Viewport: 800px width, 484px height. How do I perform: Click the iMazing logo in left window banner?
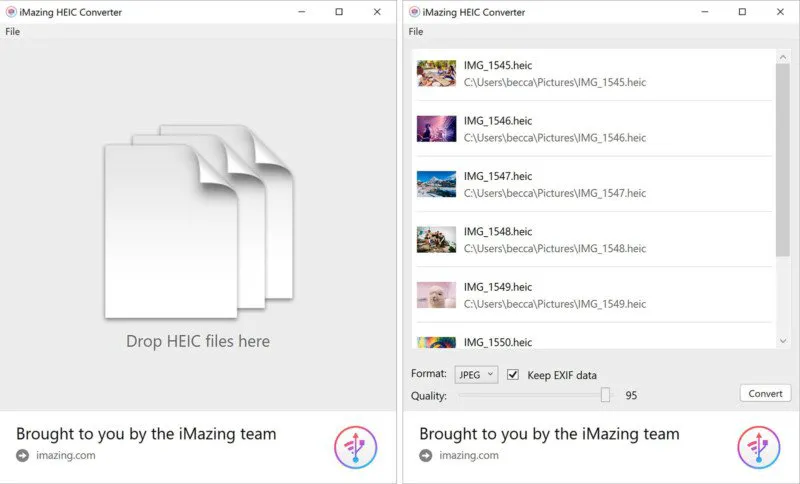(x=355, y=447)
